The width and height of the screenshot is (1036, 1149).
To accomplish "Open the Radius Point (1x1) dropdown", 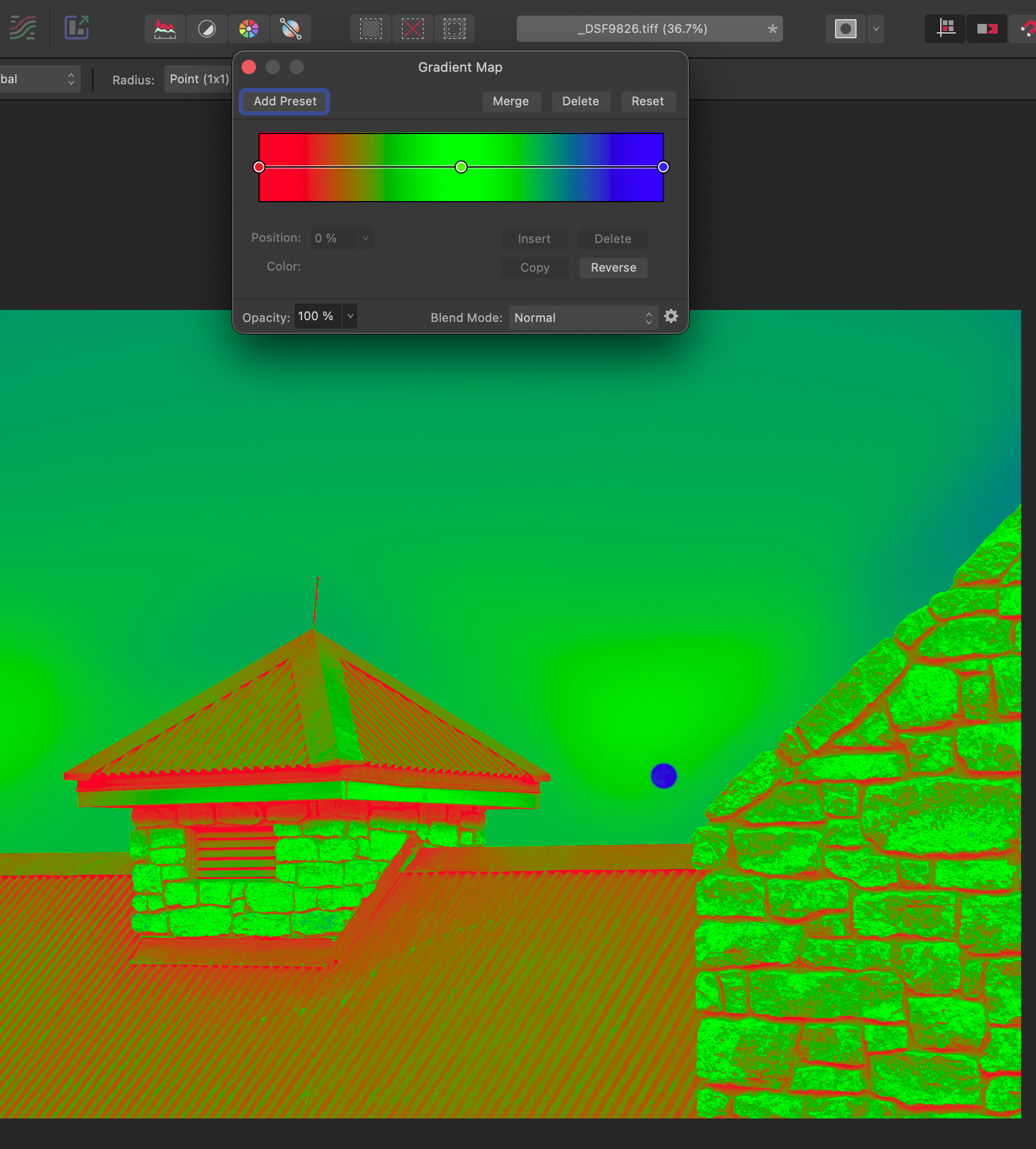I will coord(199,79).
